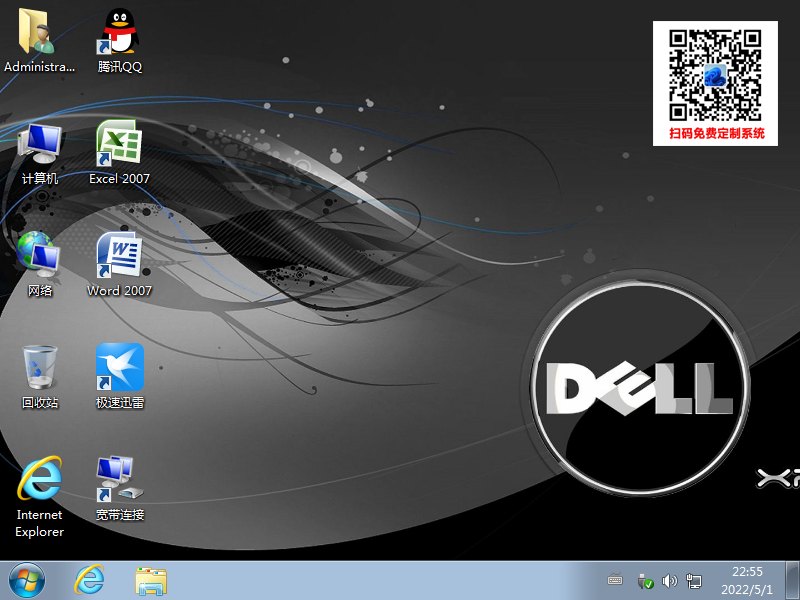Click the Show desktop button
Image resolution: width=800 pixels, height=600 pixels.
point(792,581)
